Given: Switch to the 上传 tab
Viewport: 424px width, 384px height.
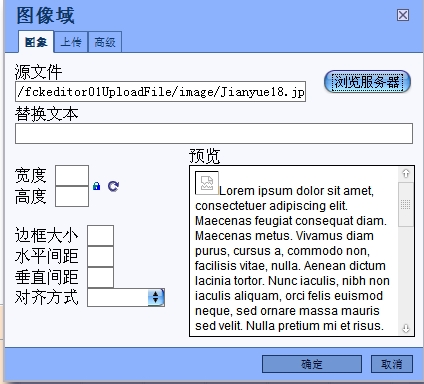Looking at the screenshot, I should click(x=71, y=42).
